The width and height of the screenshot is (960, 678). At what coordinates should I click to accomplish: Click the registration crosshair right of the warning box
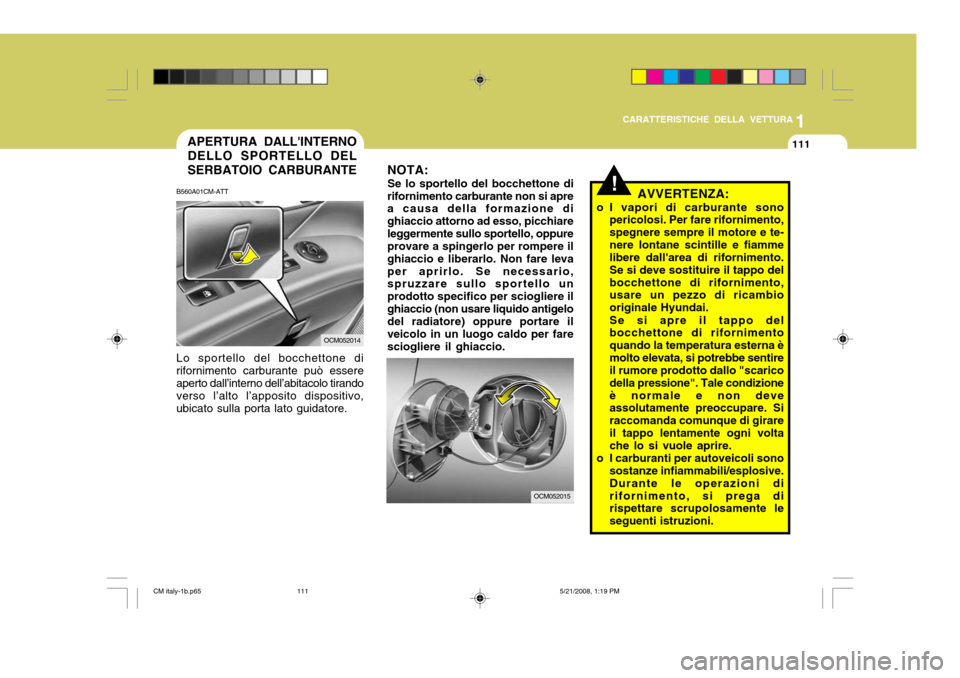pos(843,339)
